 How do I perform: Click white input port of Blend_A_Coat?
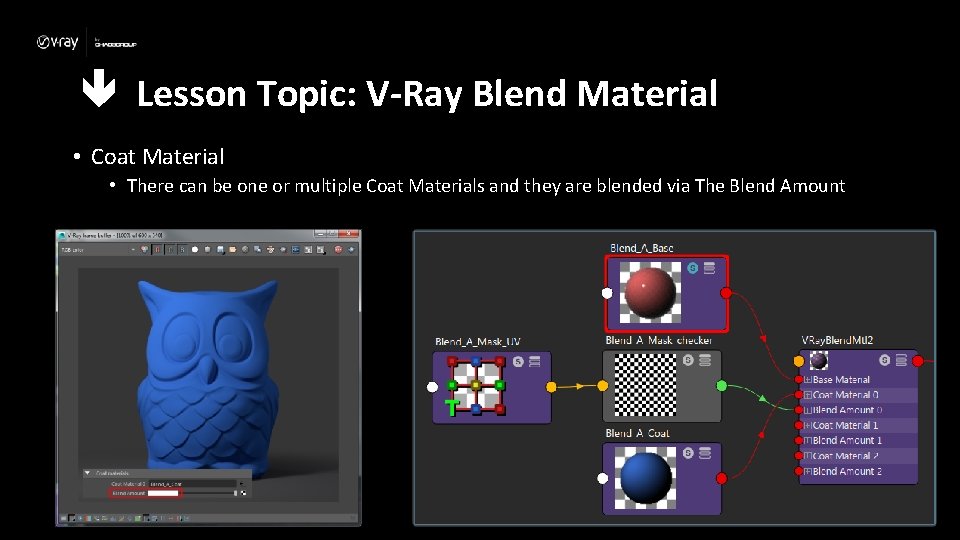pyautogui.click(x=602, y=478)
